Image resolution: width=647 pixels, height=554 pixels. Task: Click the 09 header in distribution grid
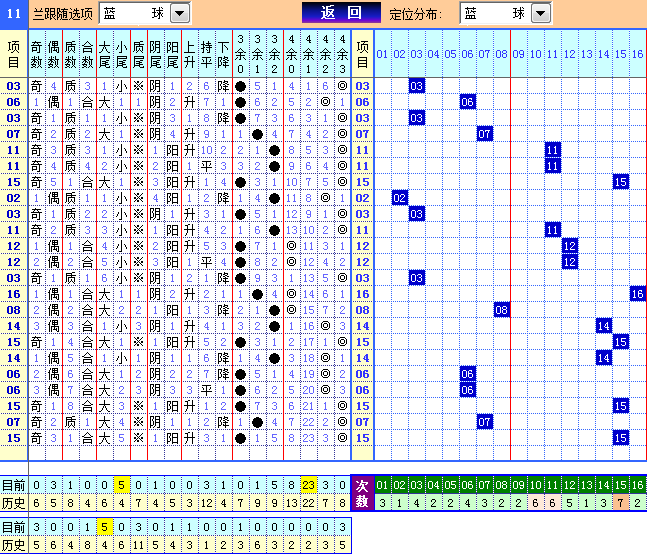[519, 54]
